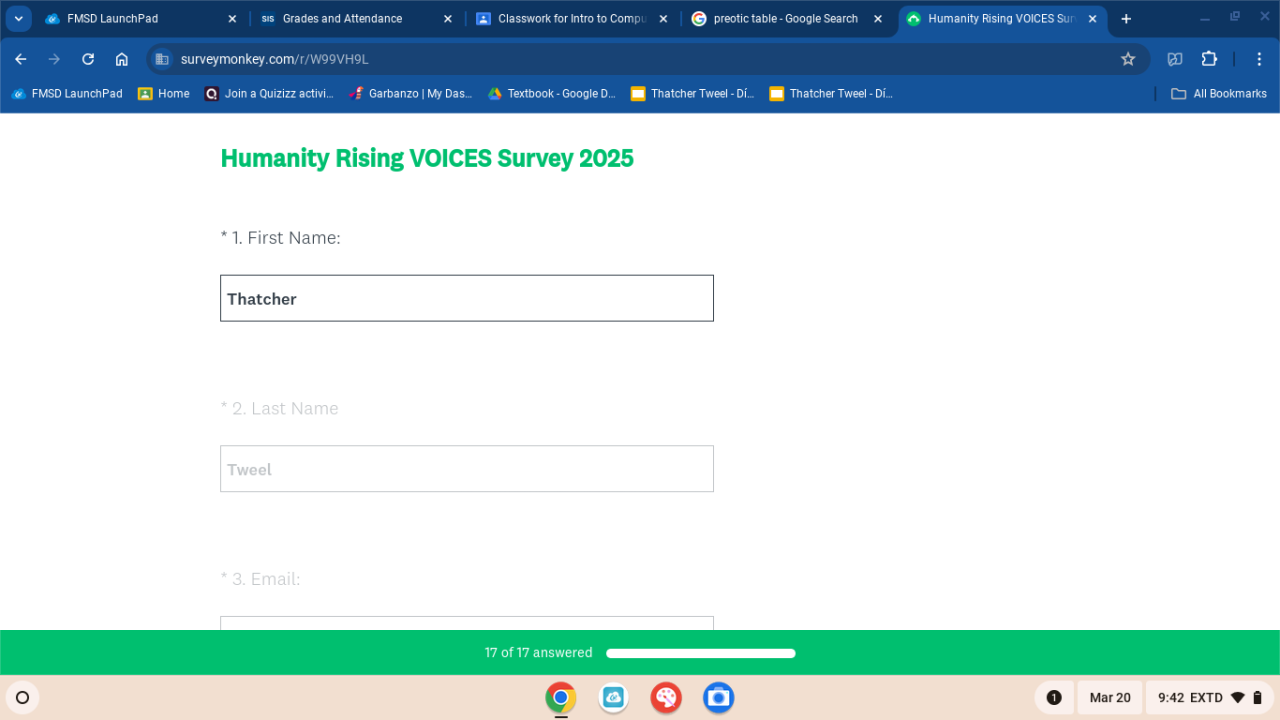Open the FMSD LaunchPad bookmark
This screenshot has width=1280, height=720.
pos(67,94)
